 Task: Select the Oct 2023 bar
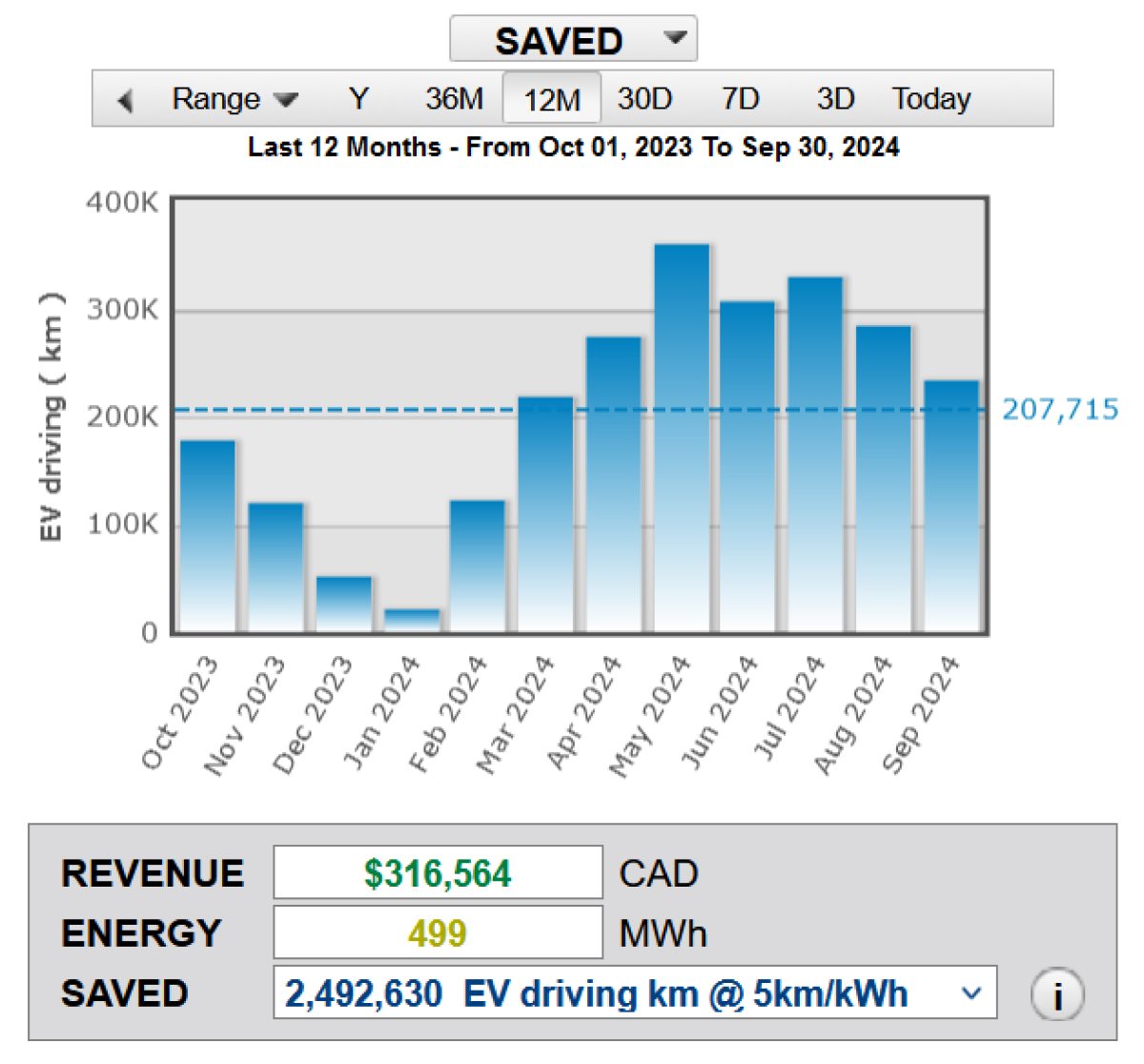208,536
